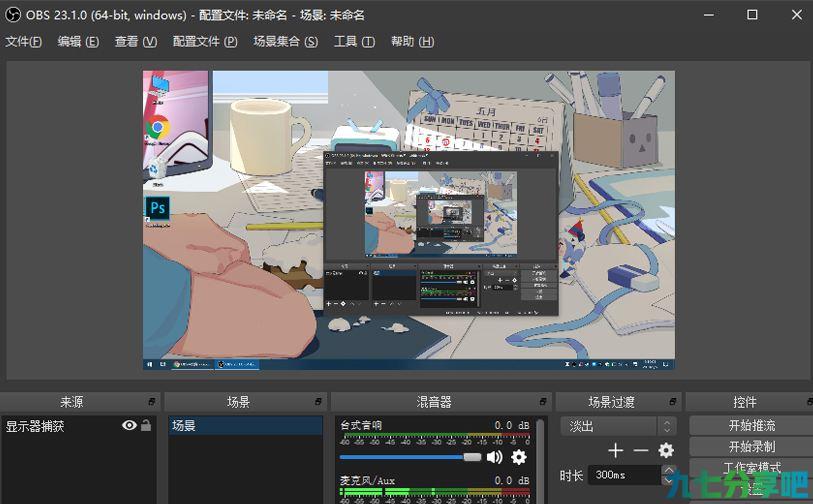
Task: Click the mixer panel vertical scrollbar
Action: (x=540, y=459)
